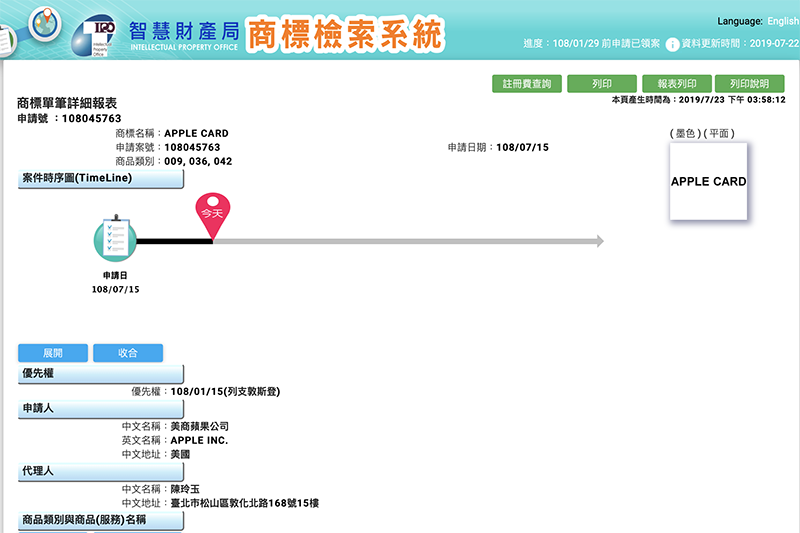800x533 pixels.
Task: Switch language to English
Action: tap(783, 21)
